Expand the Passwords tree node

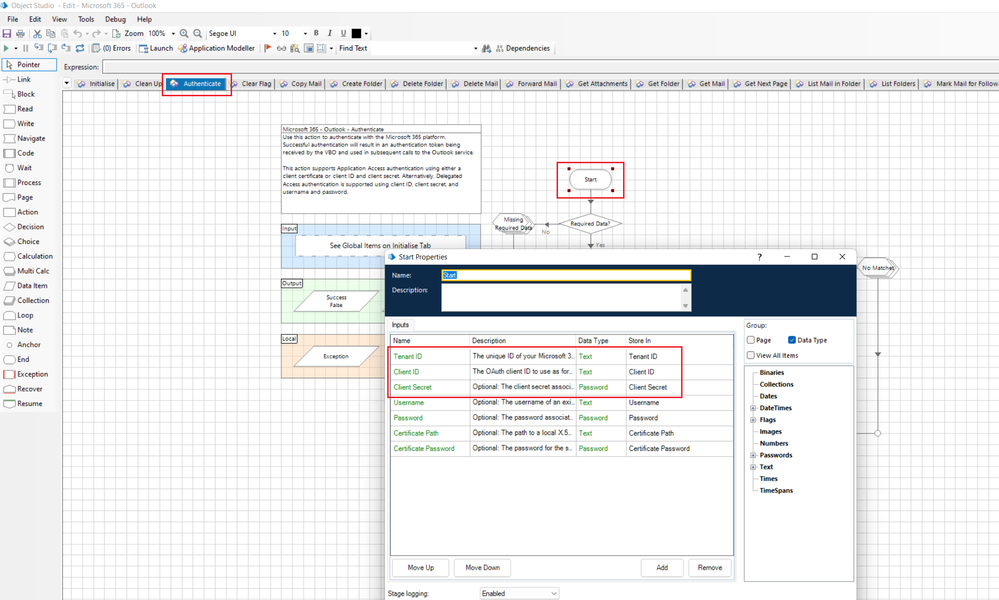[x=752, y=455]
